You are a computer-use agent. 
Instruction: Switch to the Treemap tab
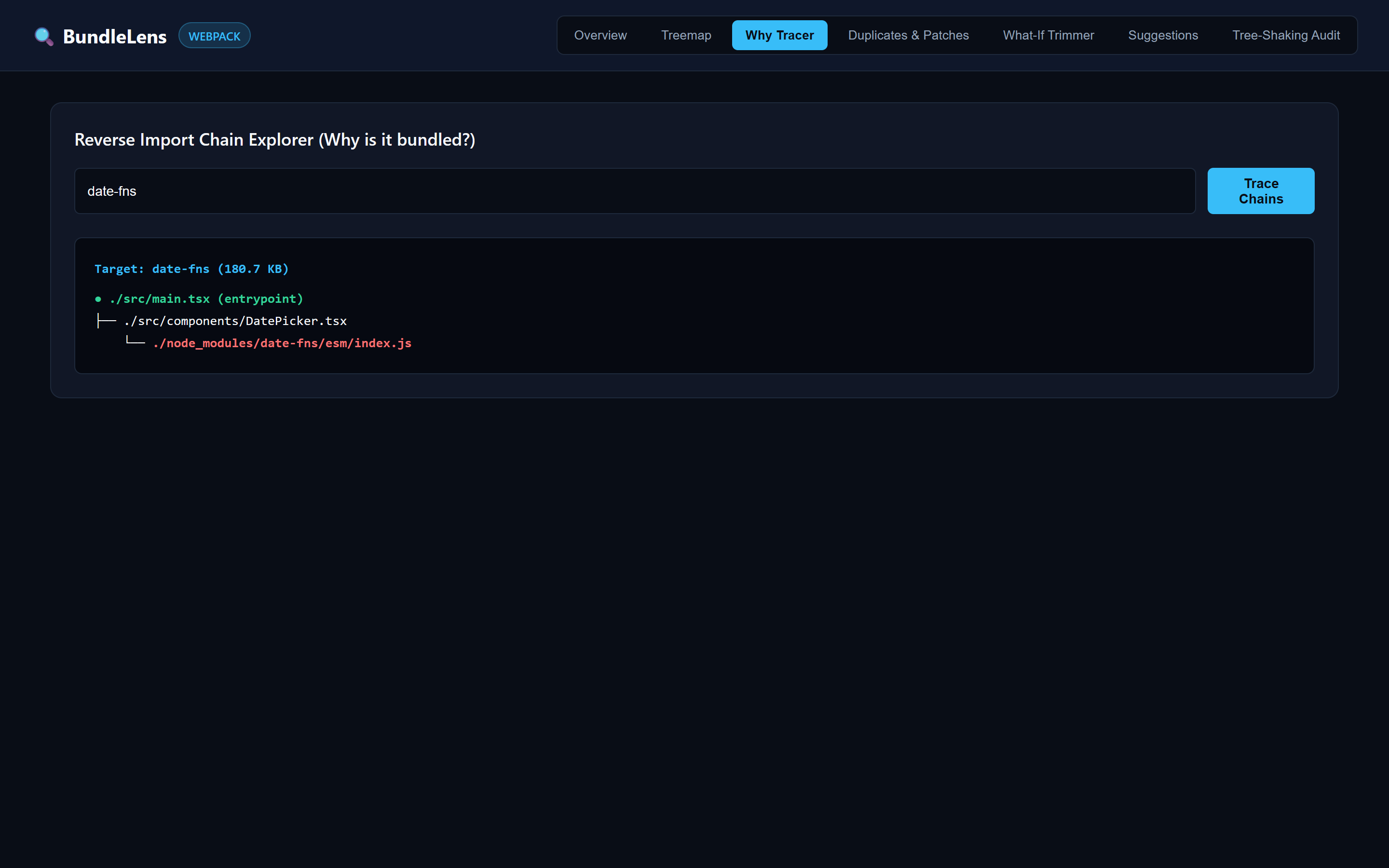pos(686,35)
